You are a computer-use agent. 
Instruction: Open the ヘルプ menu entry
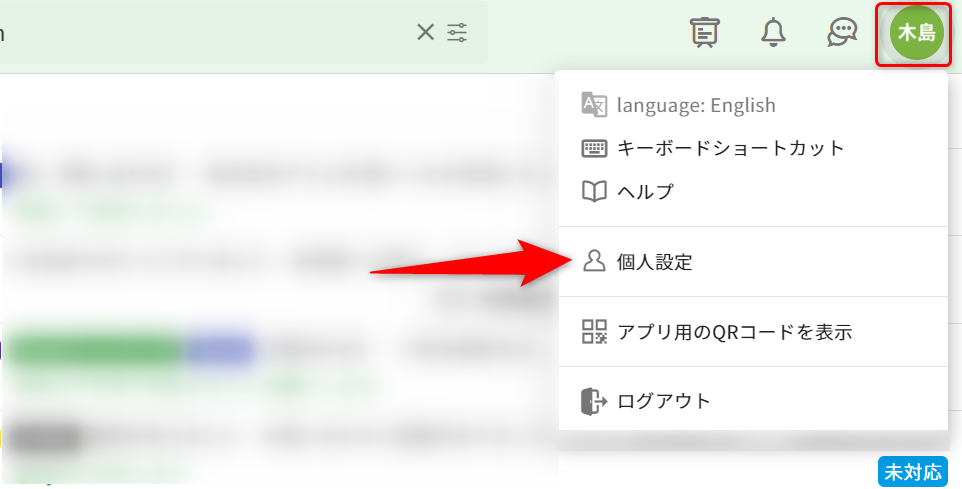[645, 191]
